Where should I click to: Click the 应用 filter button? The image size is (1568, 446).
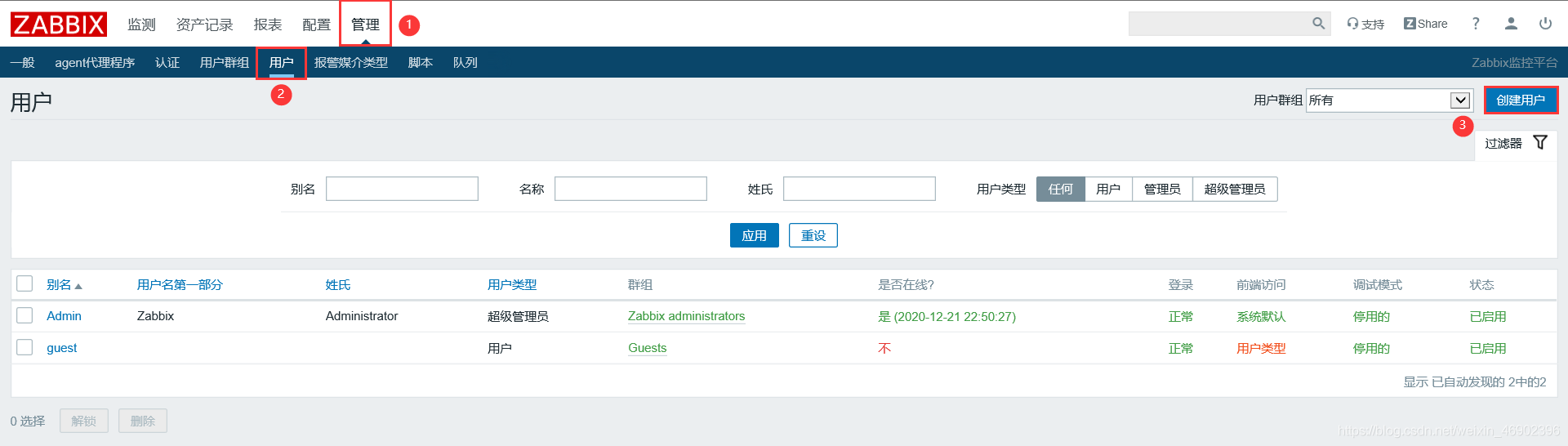(754, 235)
